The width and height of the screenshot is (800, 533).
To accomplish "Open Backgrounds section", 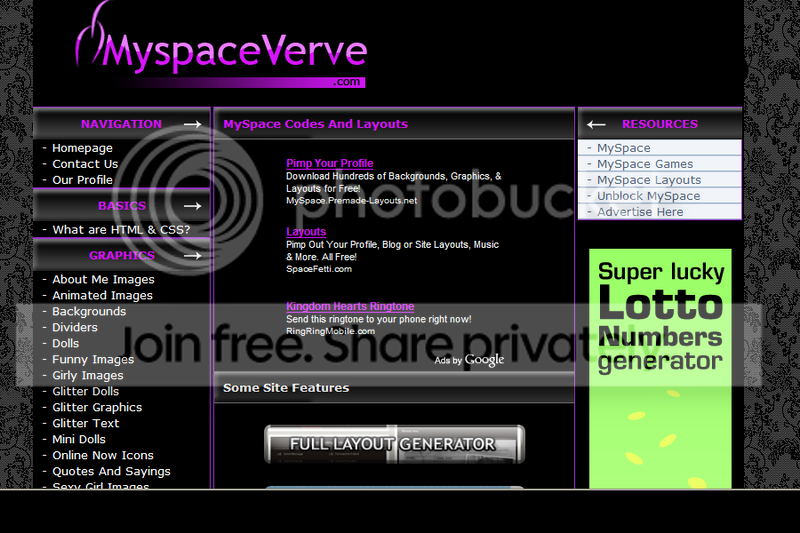I will (x=89, y=311).
